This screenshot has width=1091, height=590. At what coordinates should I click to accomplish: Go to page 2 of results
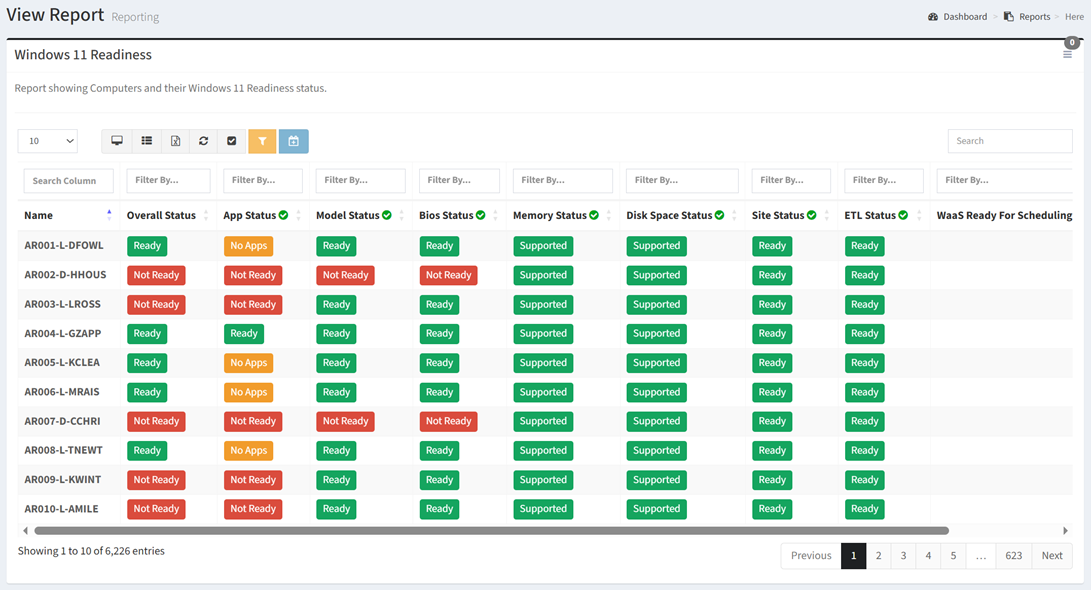coord(878,556)
